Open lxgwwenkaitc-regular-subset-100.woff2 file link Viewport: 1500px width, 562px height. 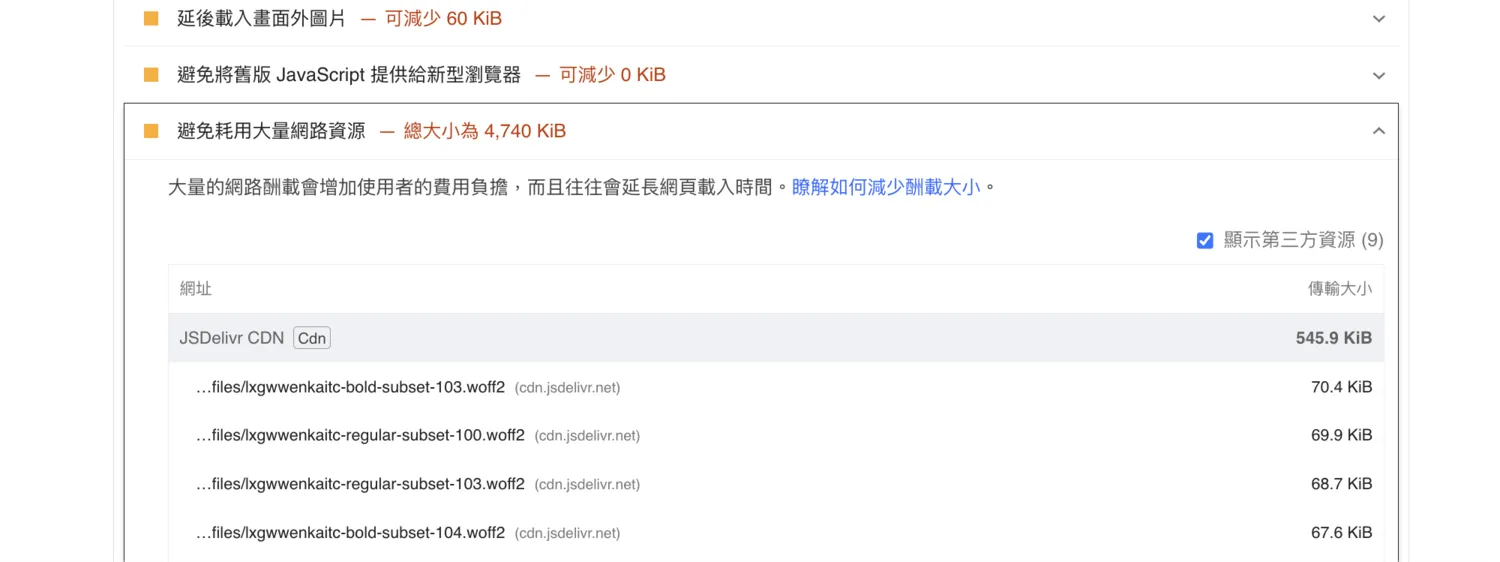360,435
